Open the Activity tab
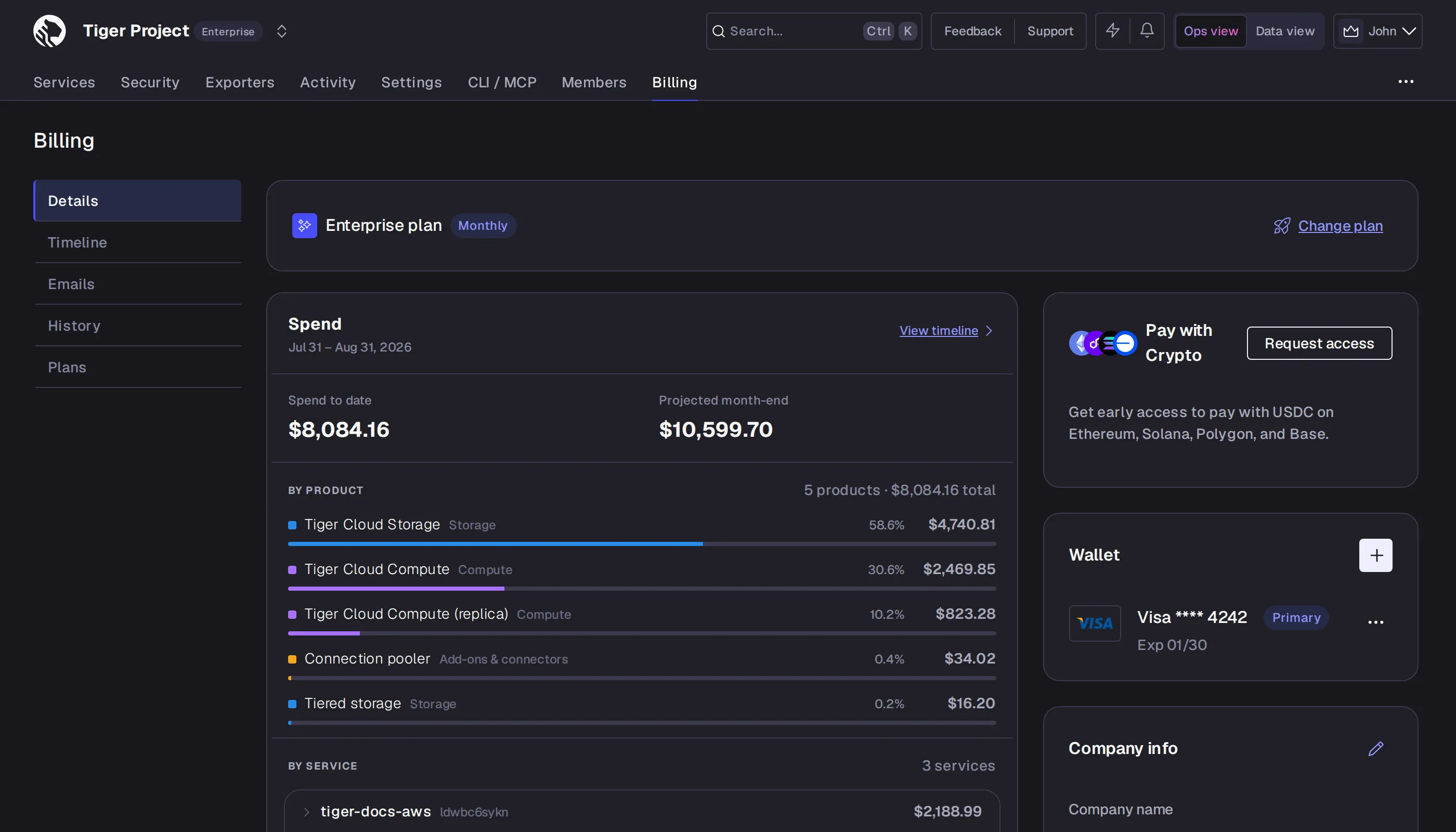This screenshot has width=1456, height=832. 328,82
